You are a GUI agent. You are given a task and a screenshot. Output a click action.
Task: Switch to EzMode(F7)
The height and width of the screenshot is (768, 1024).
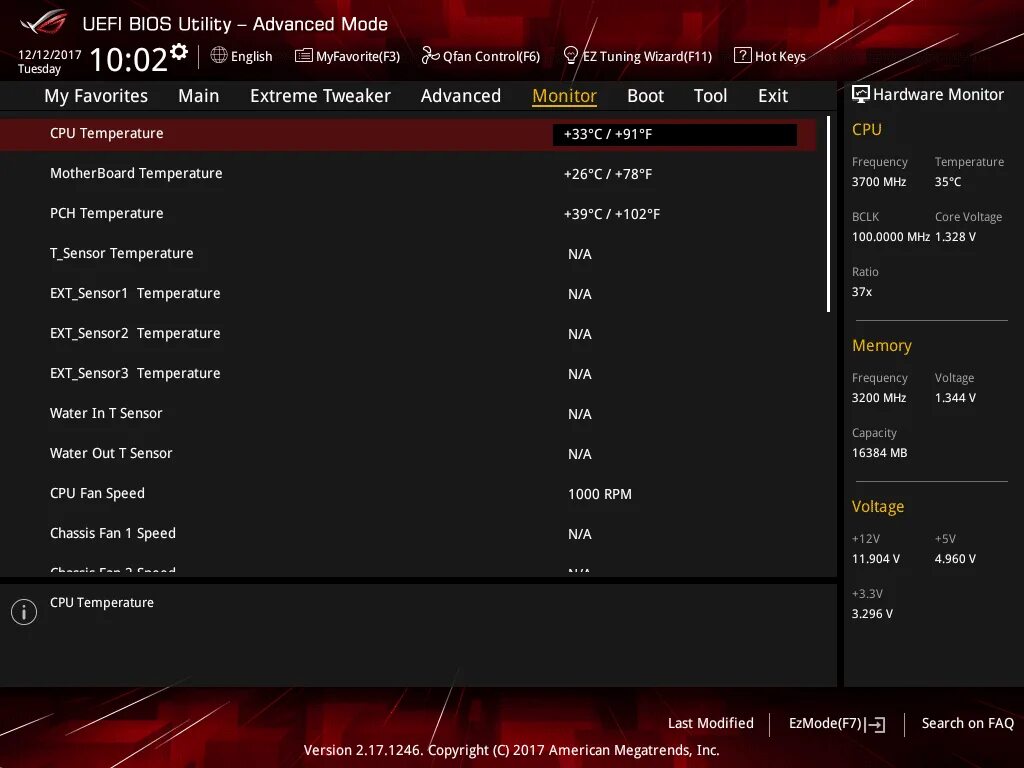click(835, 723)
